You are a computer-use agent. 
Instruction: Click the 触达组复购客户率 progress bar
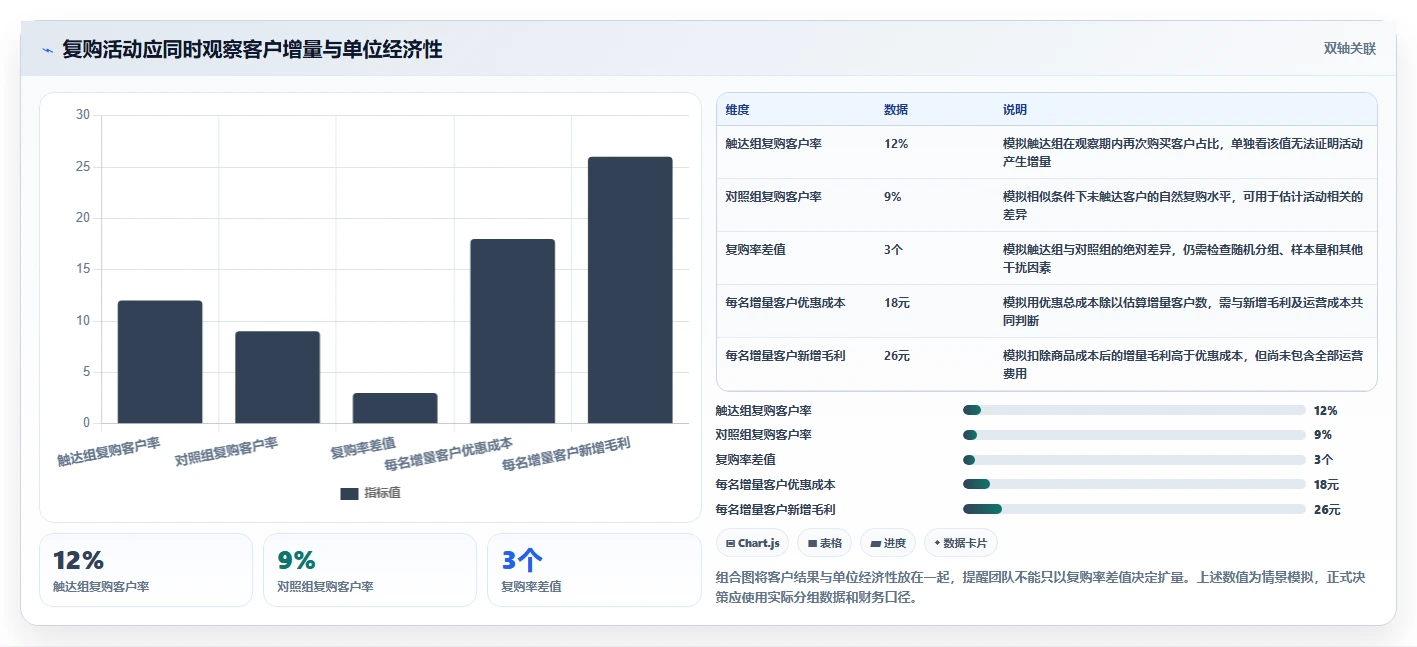[x=1134, y=410]
